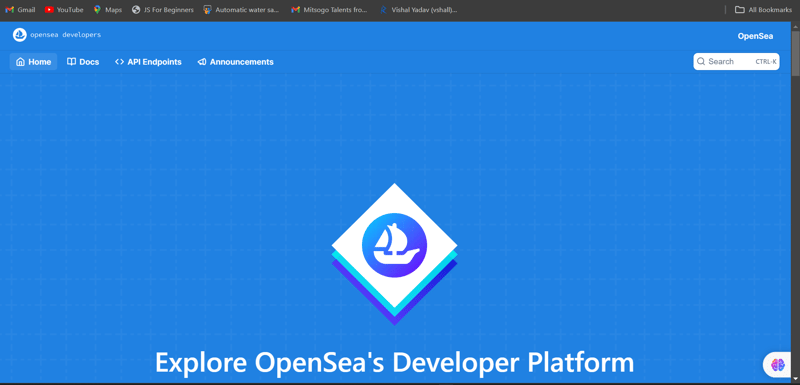Open the Mitsogo Talents bookmark
The image size is (800, 385).
[329, 10]
